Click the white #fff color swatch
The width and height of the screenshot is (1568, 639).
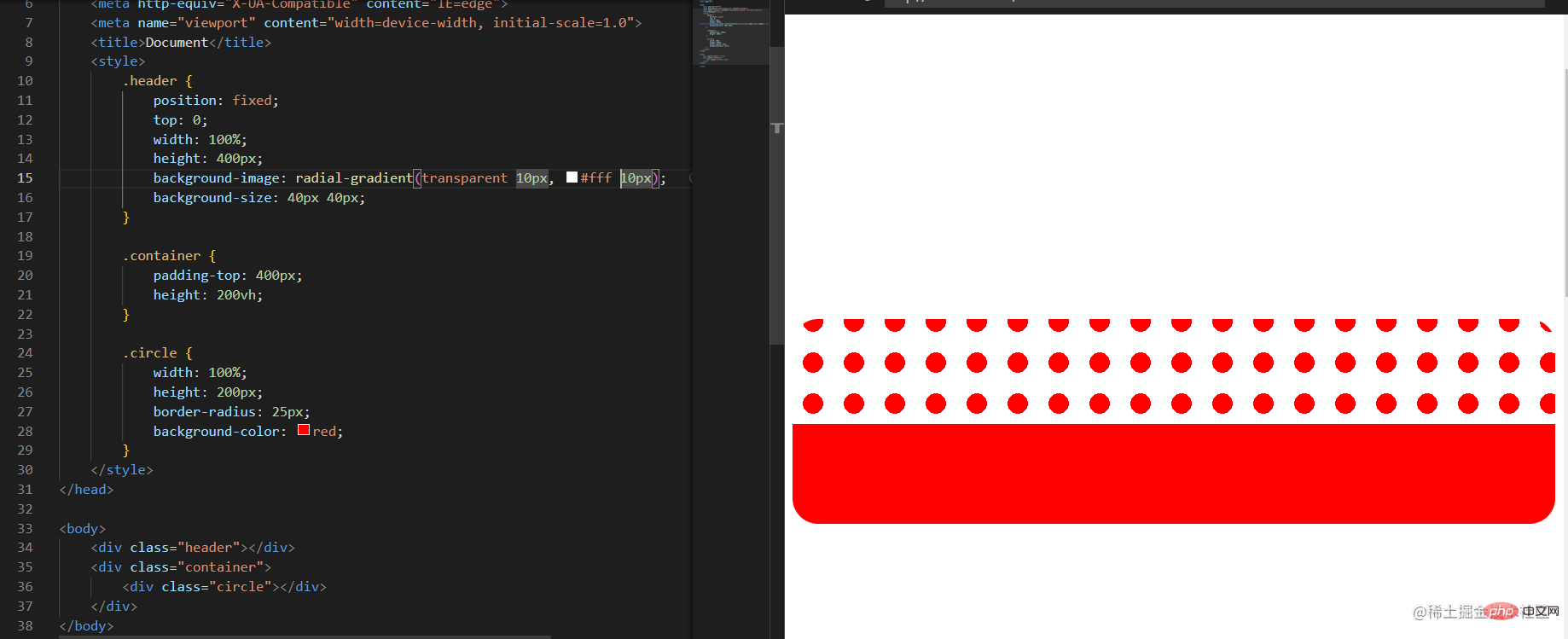[572, 177]
